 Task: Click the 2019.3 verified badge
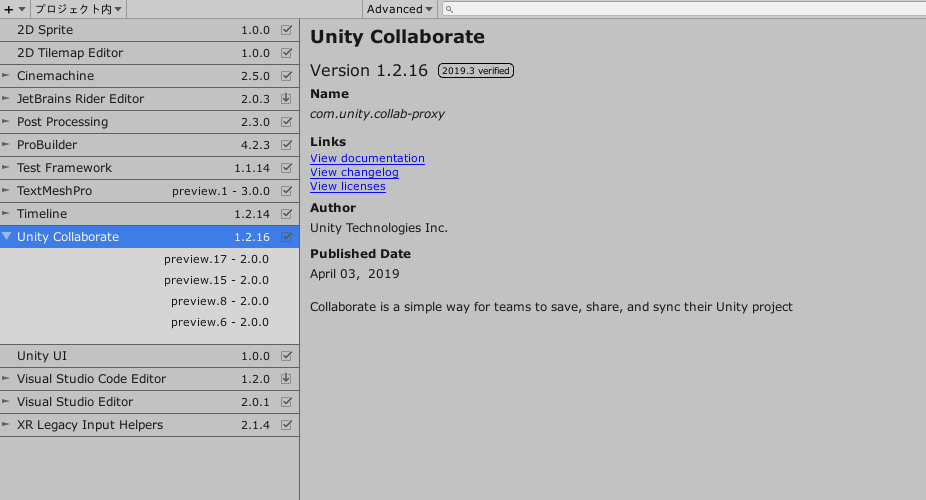point(475,71)
